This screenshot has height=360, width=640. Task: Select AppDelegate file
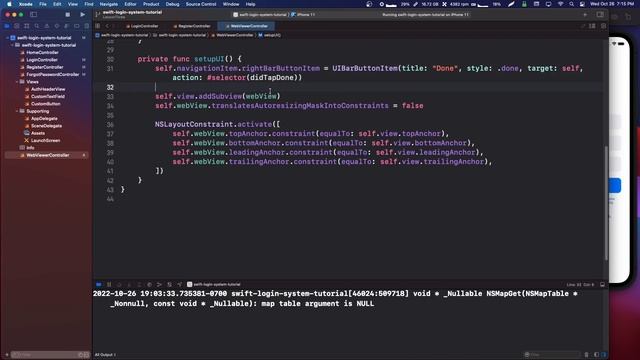44,118
